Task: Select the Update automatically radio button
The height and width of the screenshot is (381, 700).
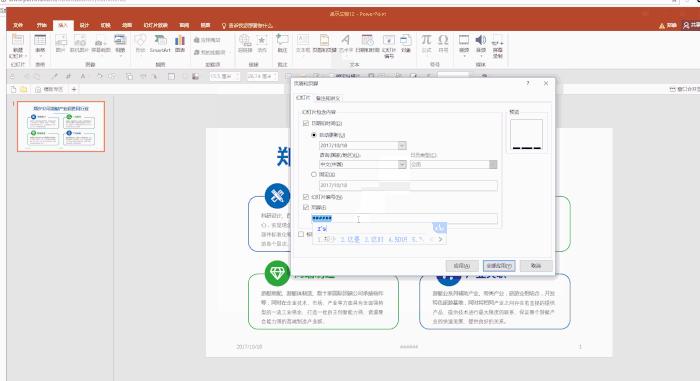Action: pyautogui.click(x=314, y=135)
